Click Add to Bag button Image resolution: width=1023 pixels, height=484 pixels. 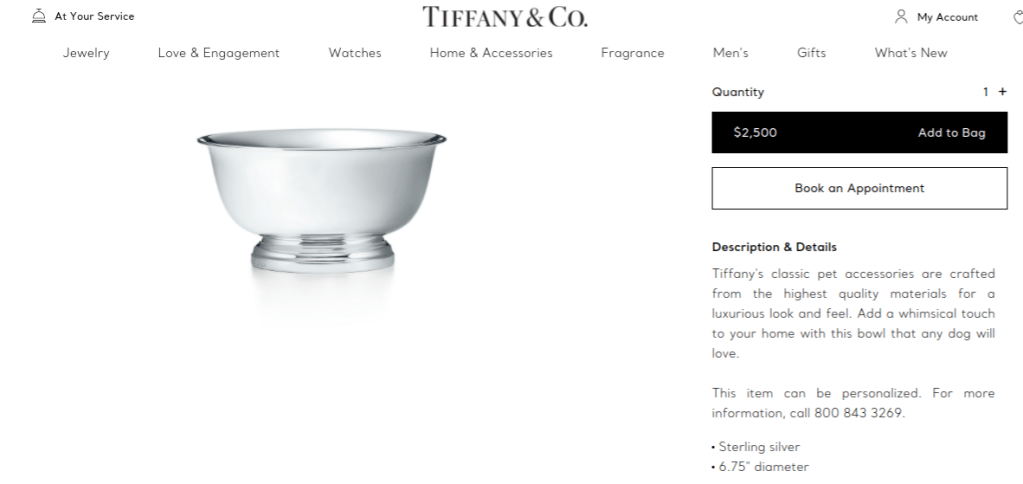pos(859,132)
